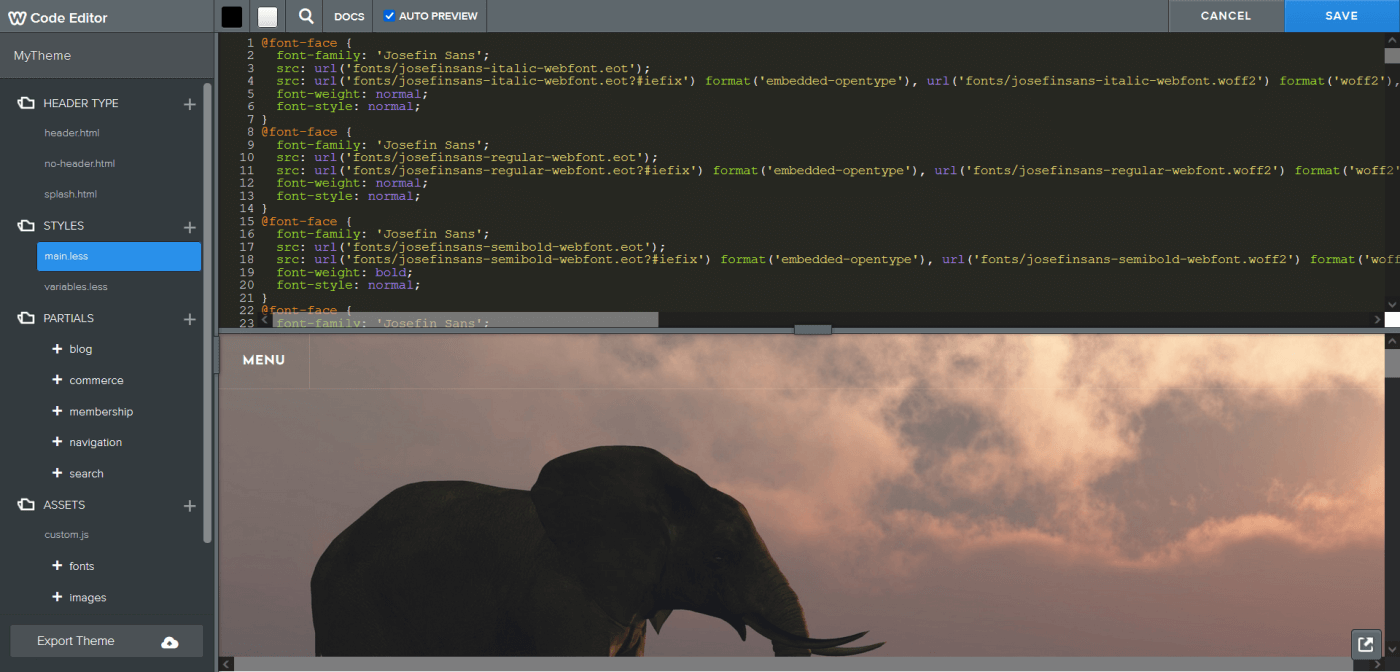Screen dimensions: 1400x672
Task: Click the code editor scroll right arrow
Action: click(x=1377, y=320)
